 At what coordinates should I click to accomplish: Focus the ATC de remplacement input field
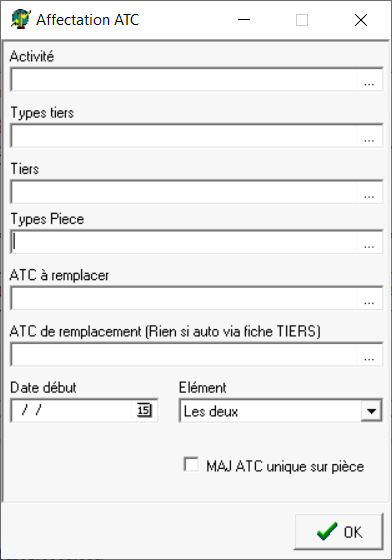(x=184, y=355)
